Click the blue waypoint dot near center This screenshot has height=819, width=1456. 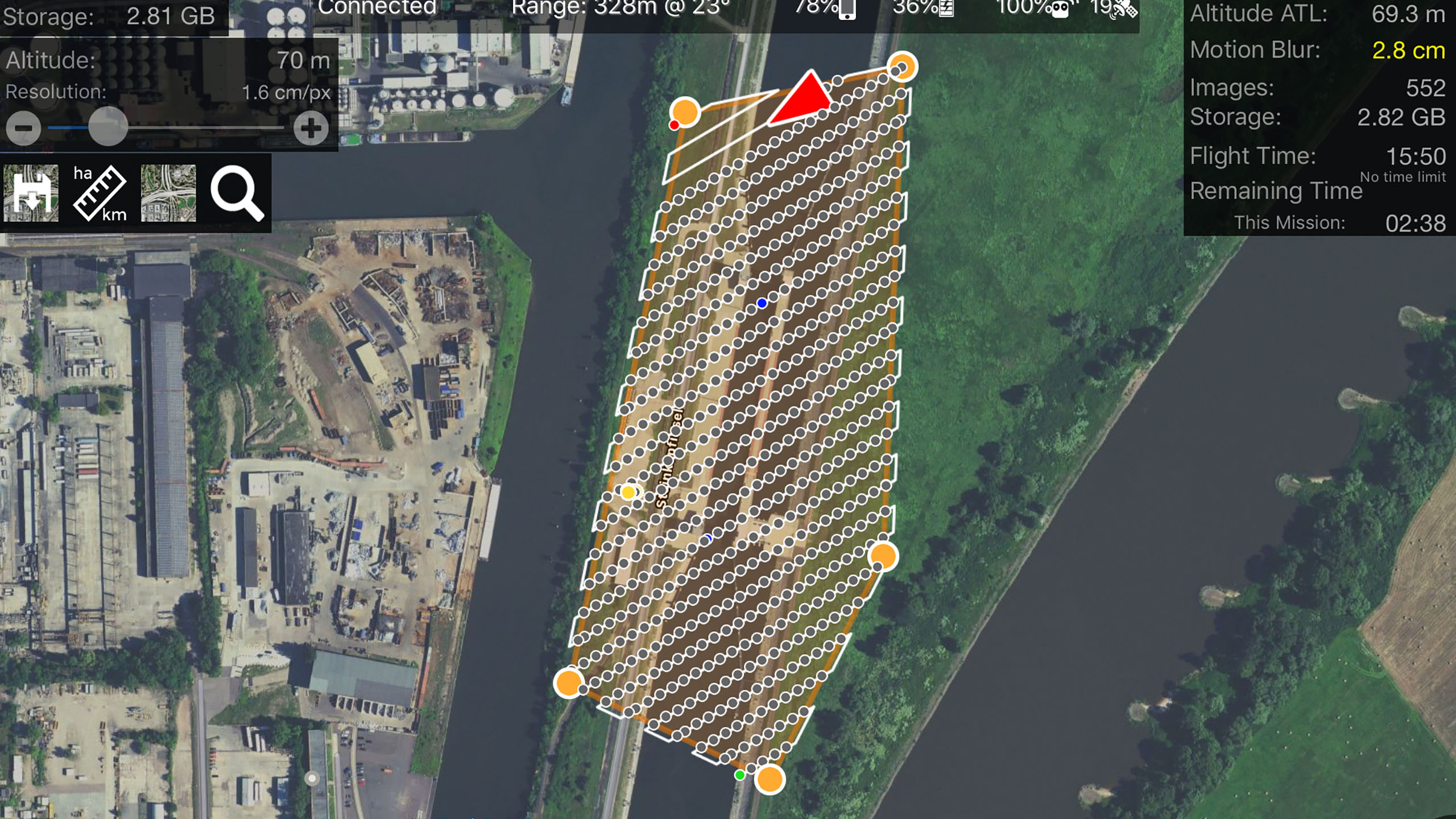click(x=762, y=303)
